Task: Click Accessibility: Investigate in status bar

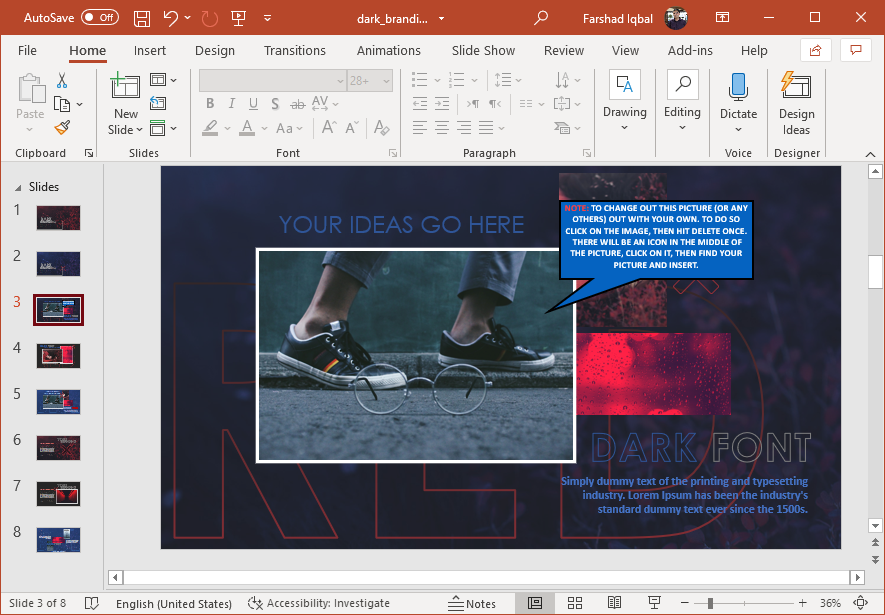Action: [x=318, y=603]
